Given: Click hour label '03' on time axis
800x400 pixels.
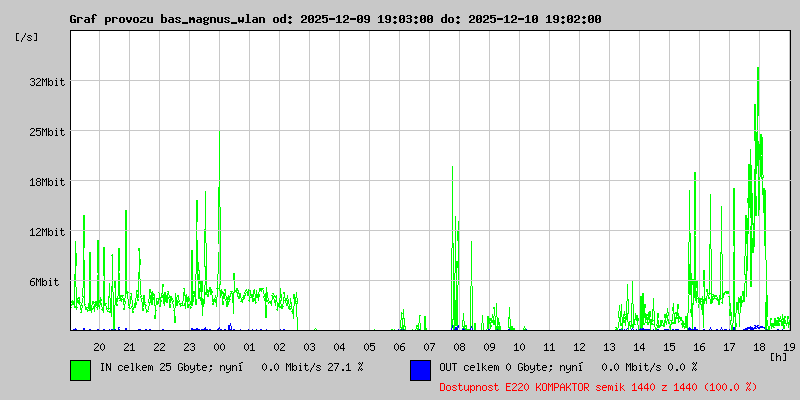Looking at the screenshot, I should tap(310, 347).
